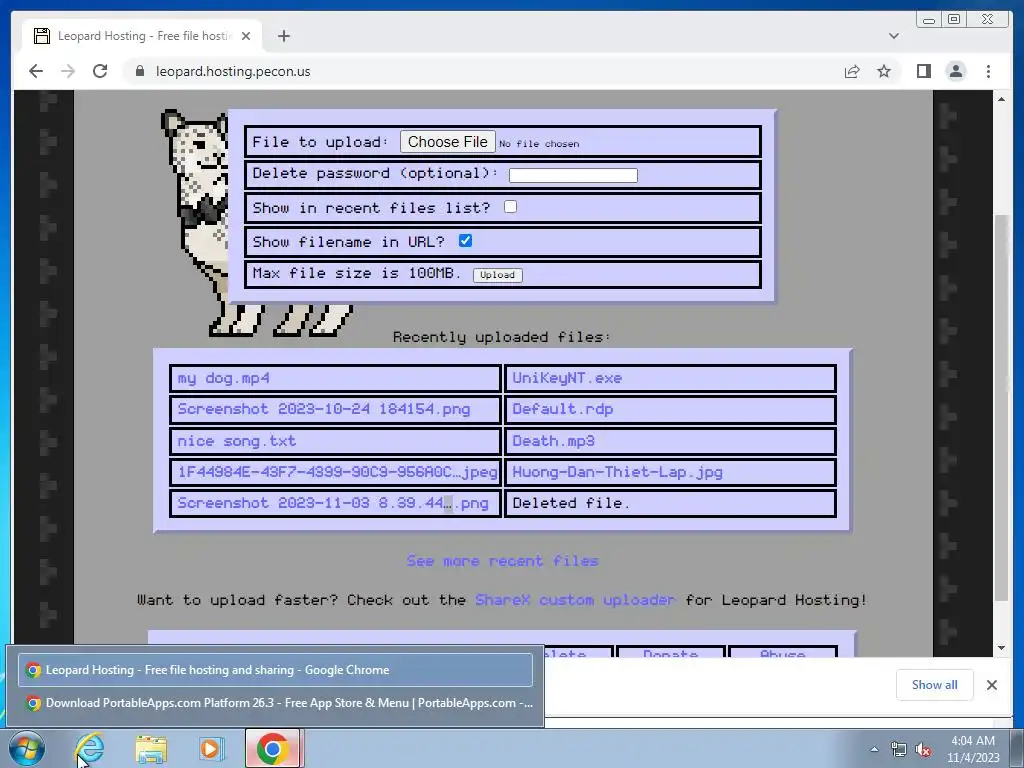Image resolution: width=1024 pixels, height=768 pixels.
Task: View site info via the lock icon
Action: [x=139, y=71]
